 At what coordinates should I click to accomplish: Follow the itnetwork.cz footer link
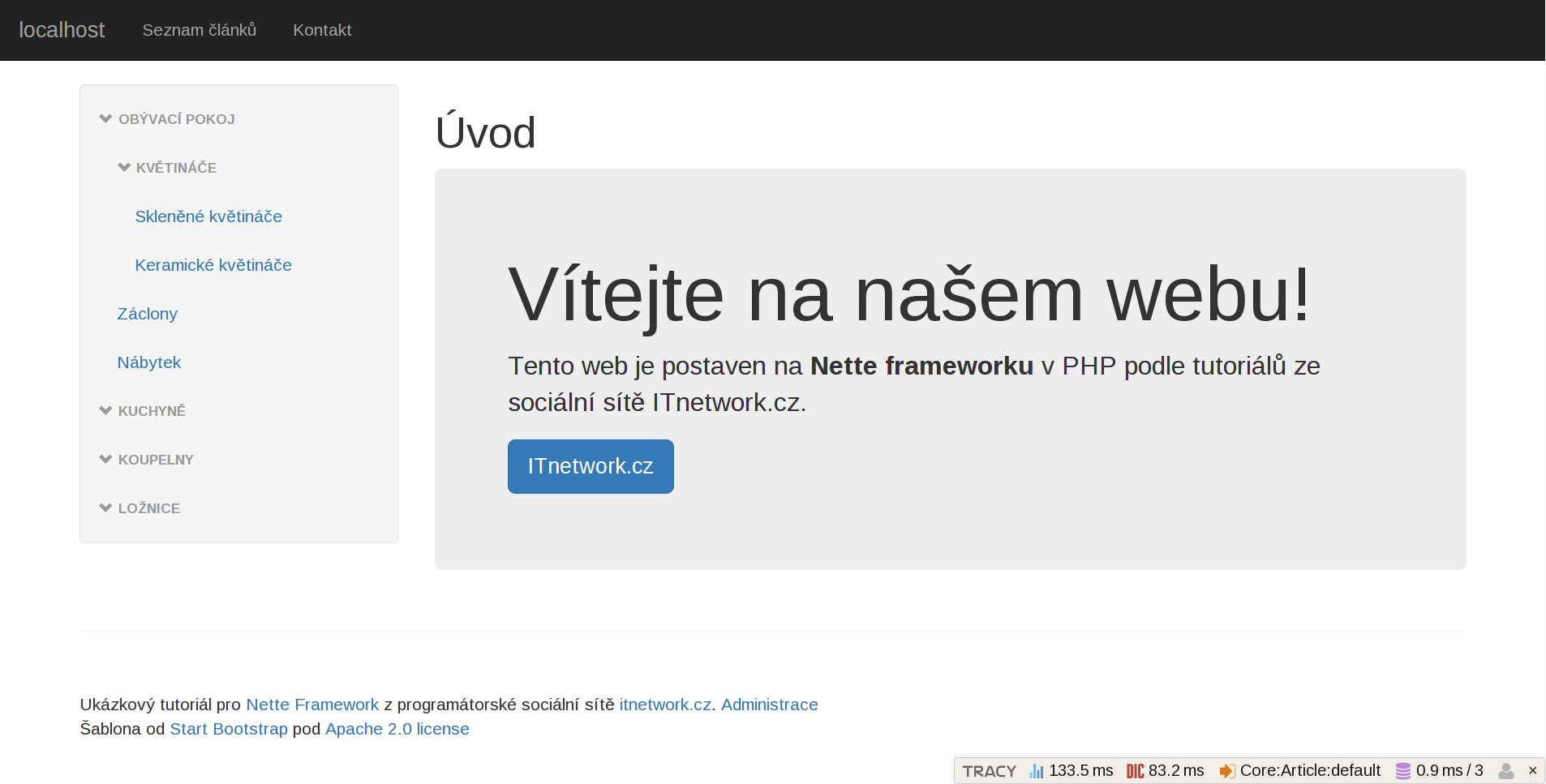(665, 705)
